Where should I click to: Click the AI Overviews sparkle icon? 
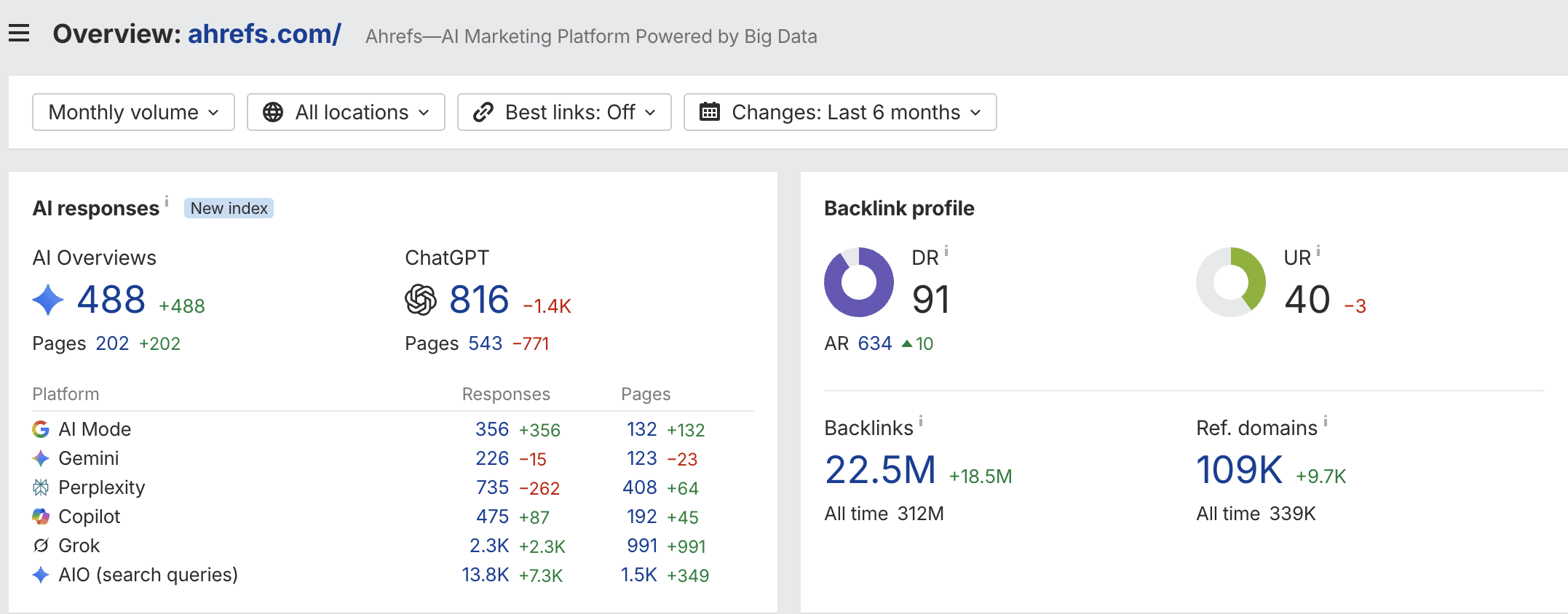click(x=48, y=300)
